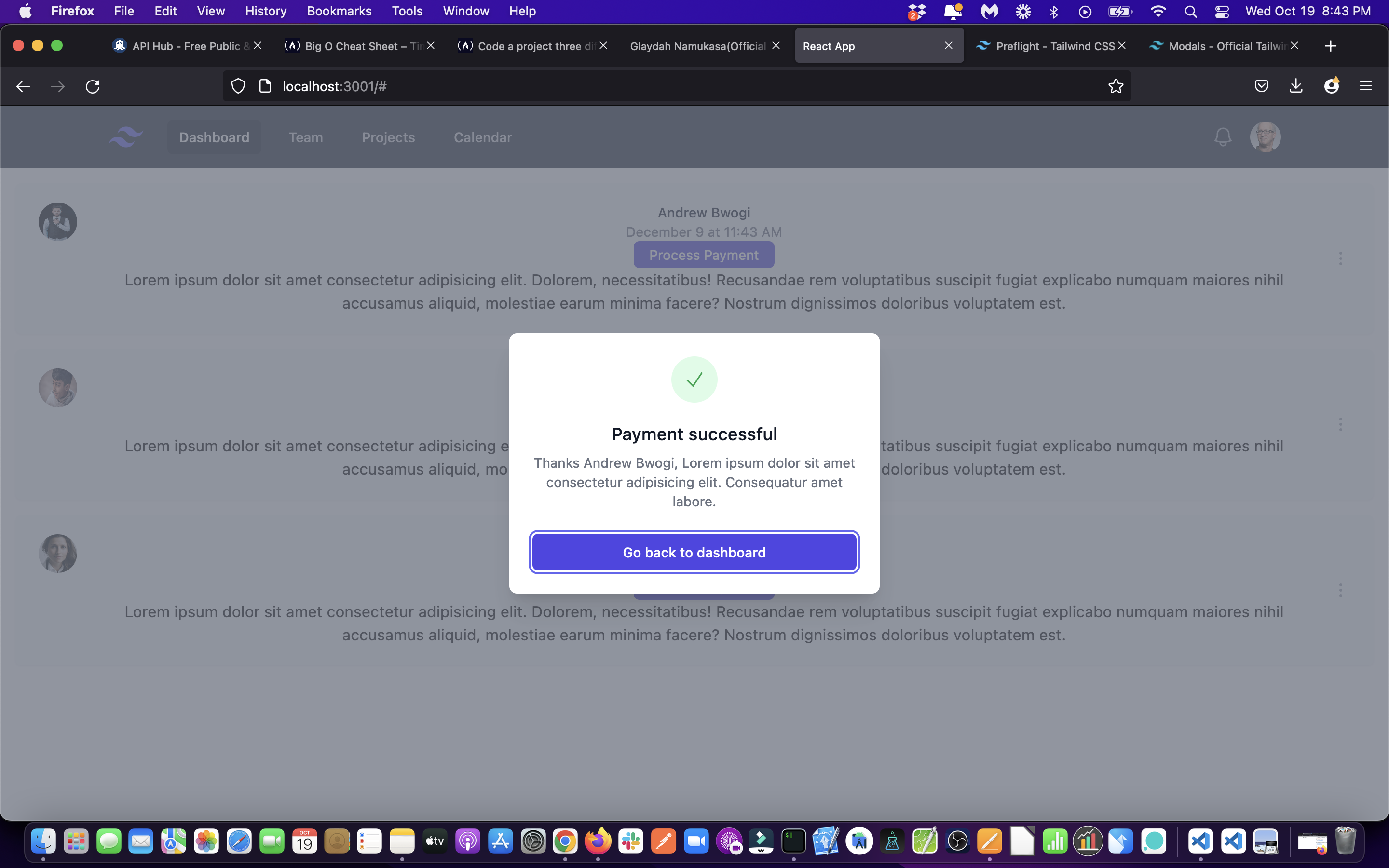Viewport: 1389px width, 868px height.
Task: Switch to the Modals - Official Tailwind tab
Action: pos(1224,46)
